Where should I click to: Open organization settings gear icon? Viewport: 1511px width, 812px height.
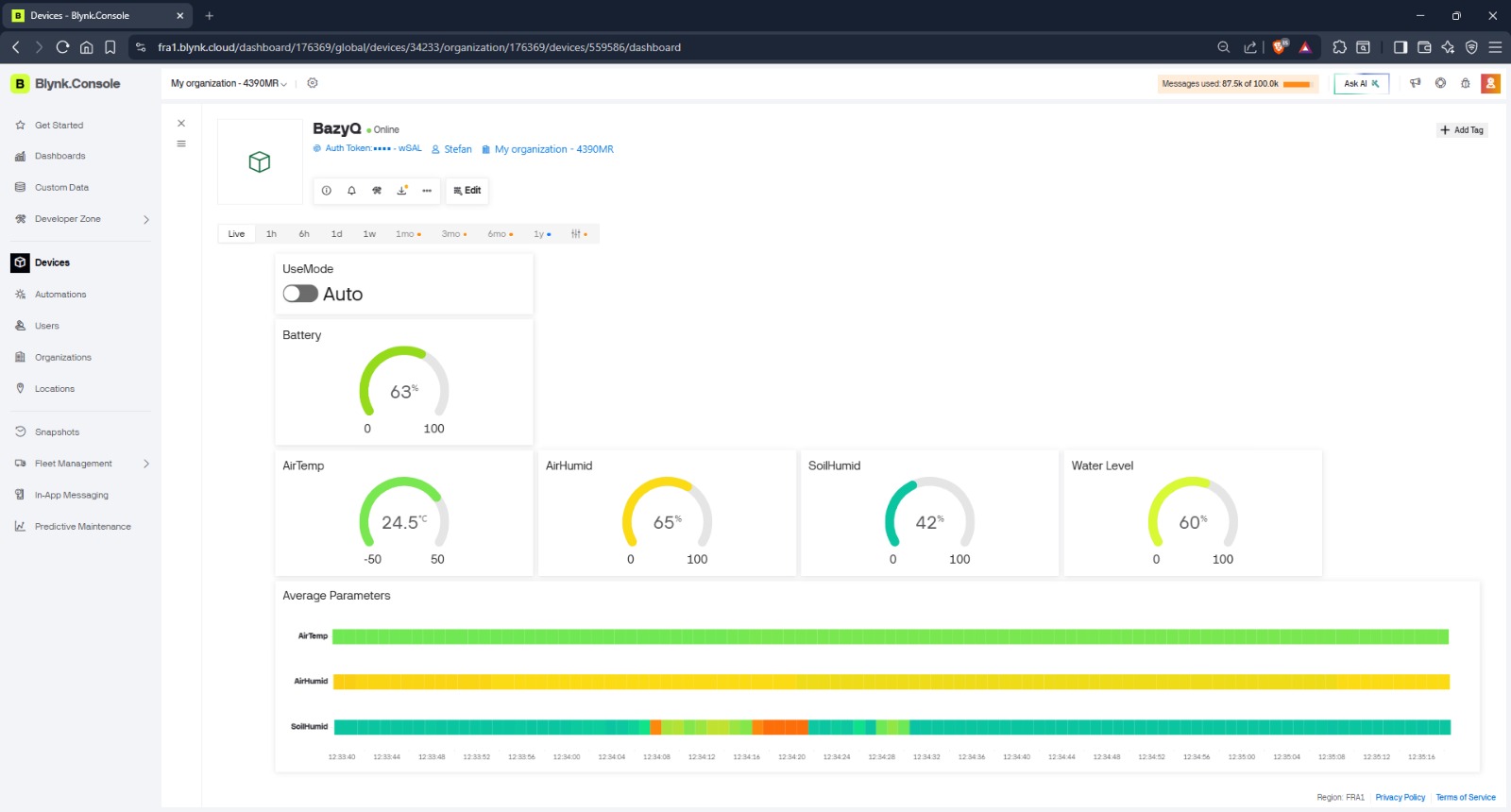pos(313,83)
